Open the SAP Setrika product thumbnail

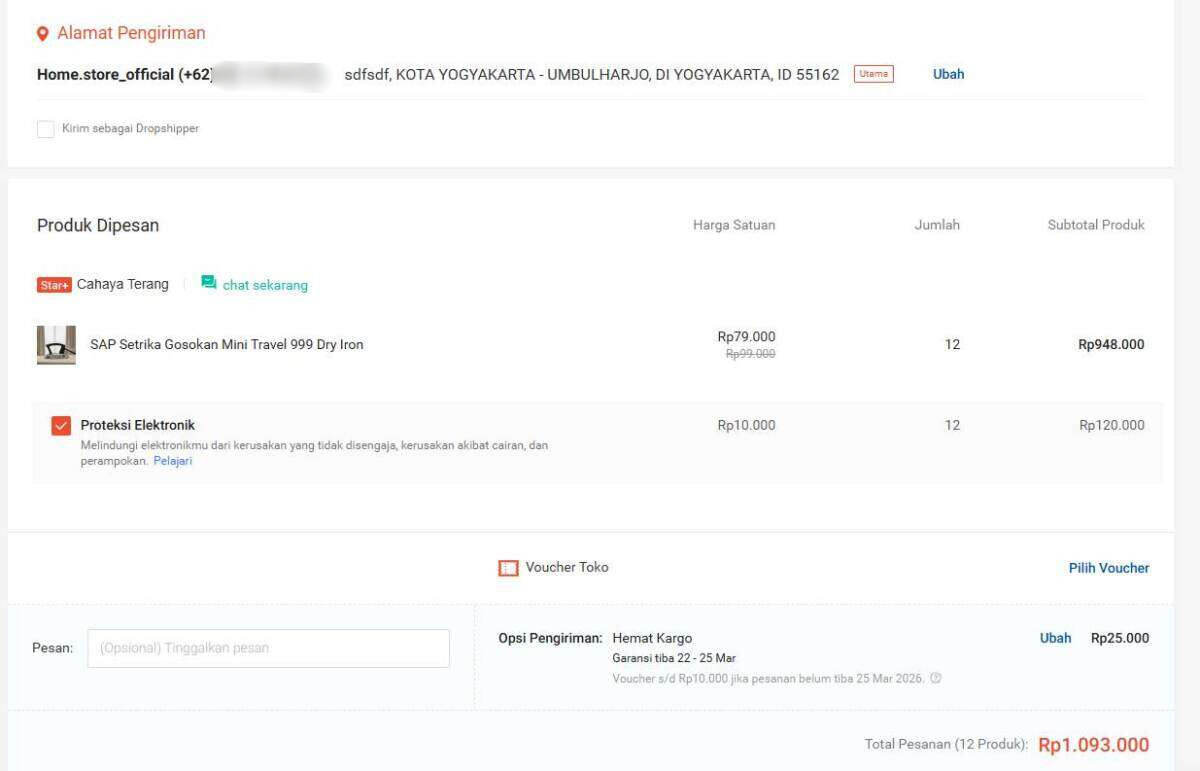pyautogui.click(x=56, y=345)
